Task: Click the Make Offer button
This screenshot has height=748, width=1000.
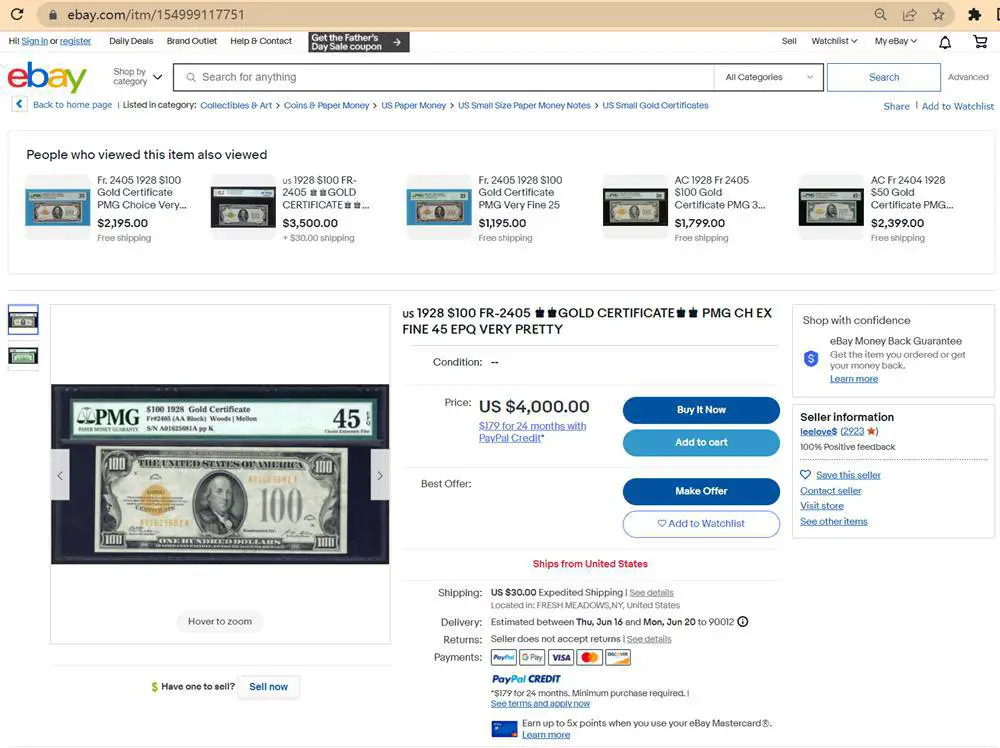Action: tap(701, 491)
